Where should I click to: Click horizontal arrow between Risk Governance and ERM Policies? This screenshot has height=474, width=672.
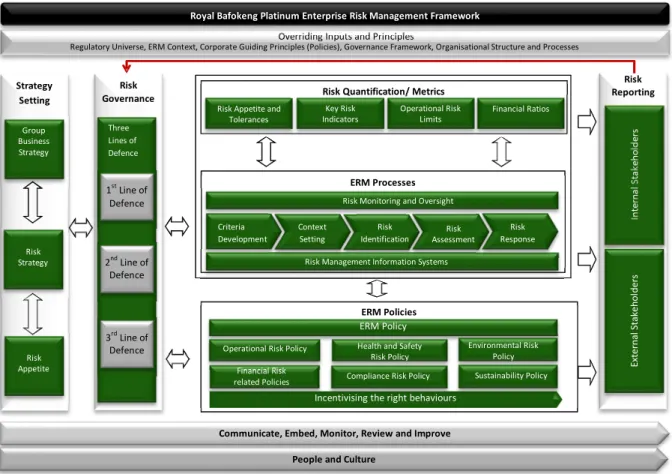tap(177, 359)
